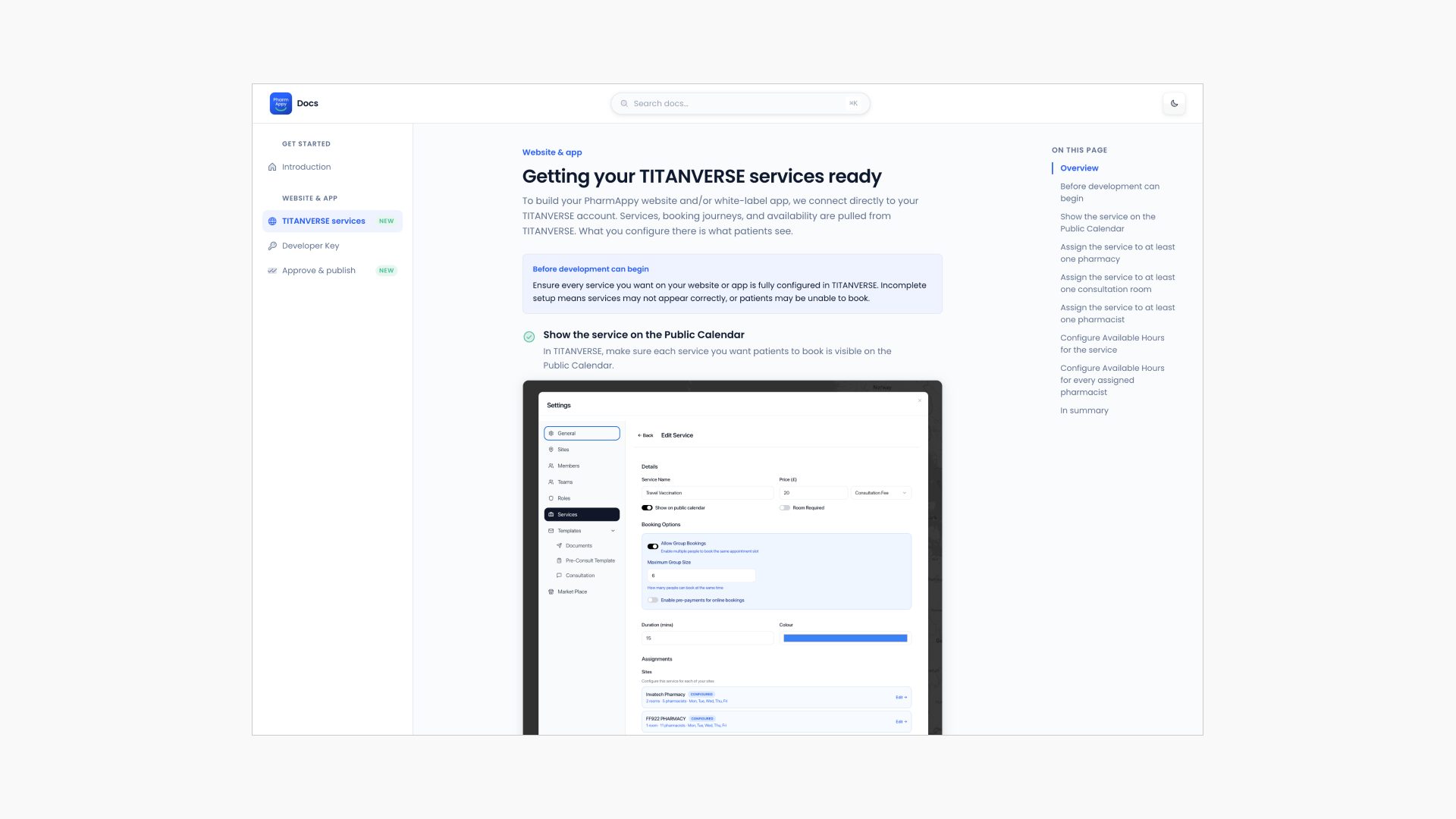Click the pin icon beside Sites in Settings screenshot
Viewport: 1456px width, 819px height.
click(x=551, y=450)
